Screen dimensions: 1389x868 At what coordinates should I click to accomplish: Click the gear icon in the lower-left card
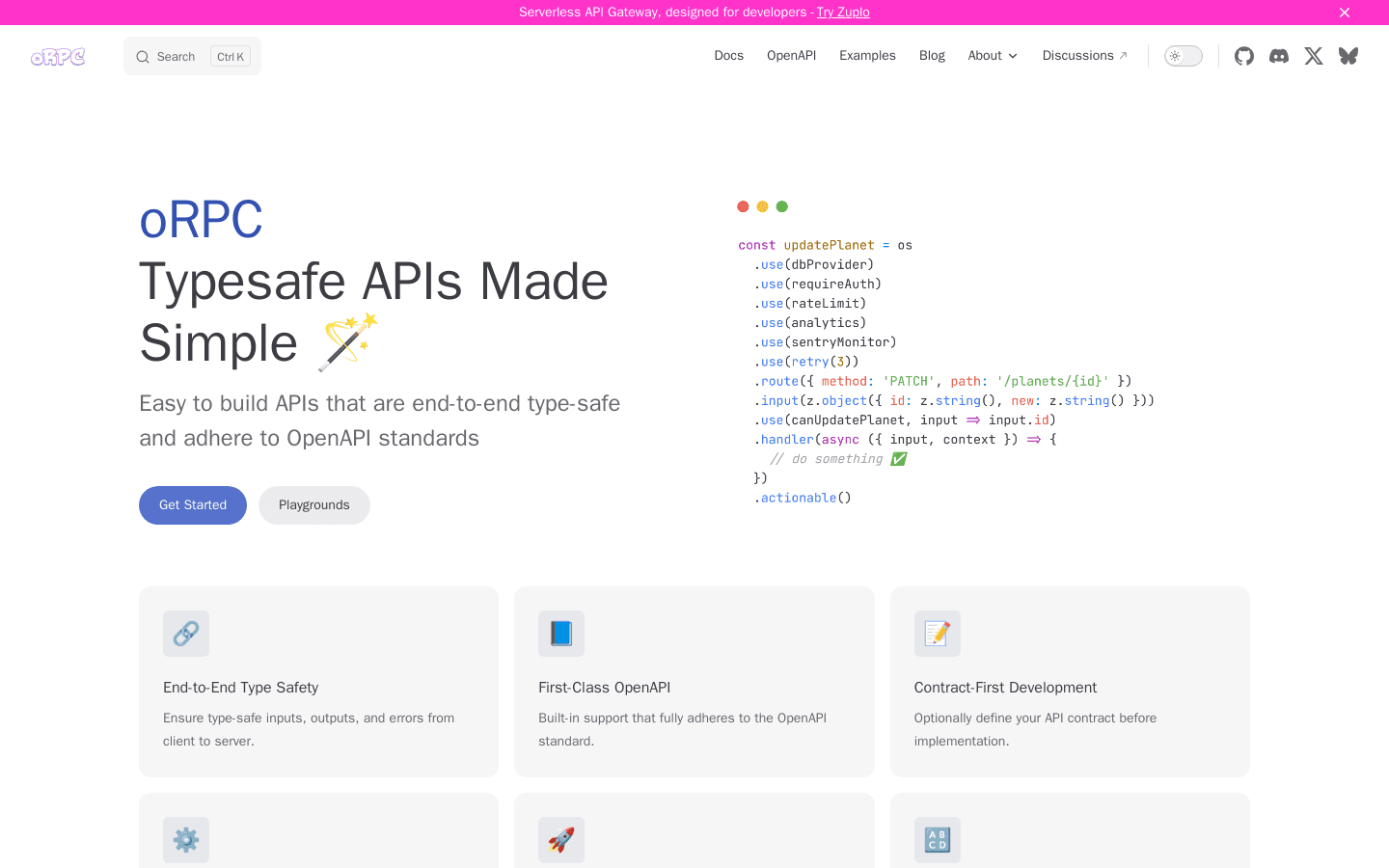pos(185,840)
